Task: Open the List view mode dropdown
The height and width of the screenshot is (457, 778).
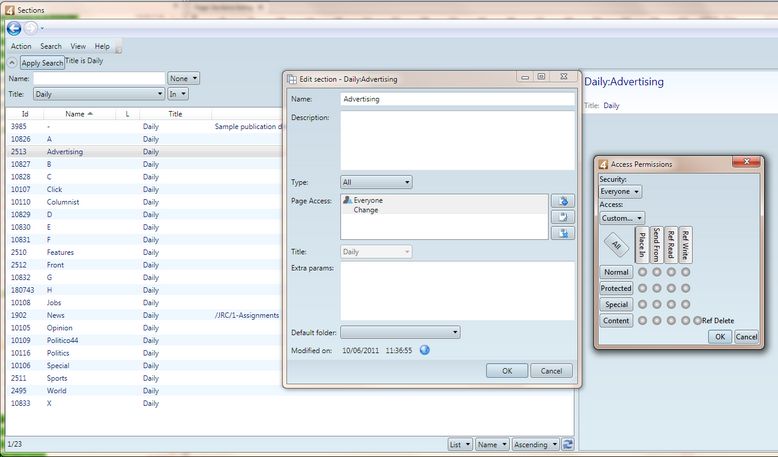Action: tap(460, 444)
